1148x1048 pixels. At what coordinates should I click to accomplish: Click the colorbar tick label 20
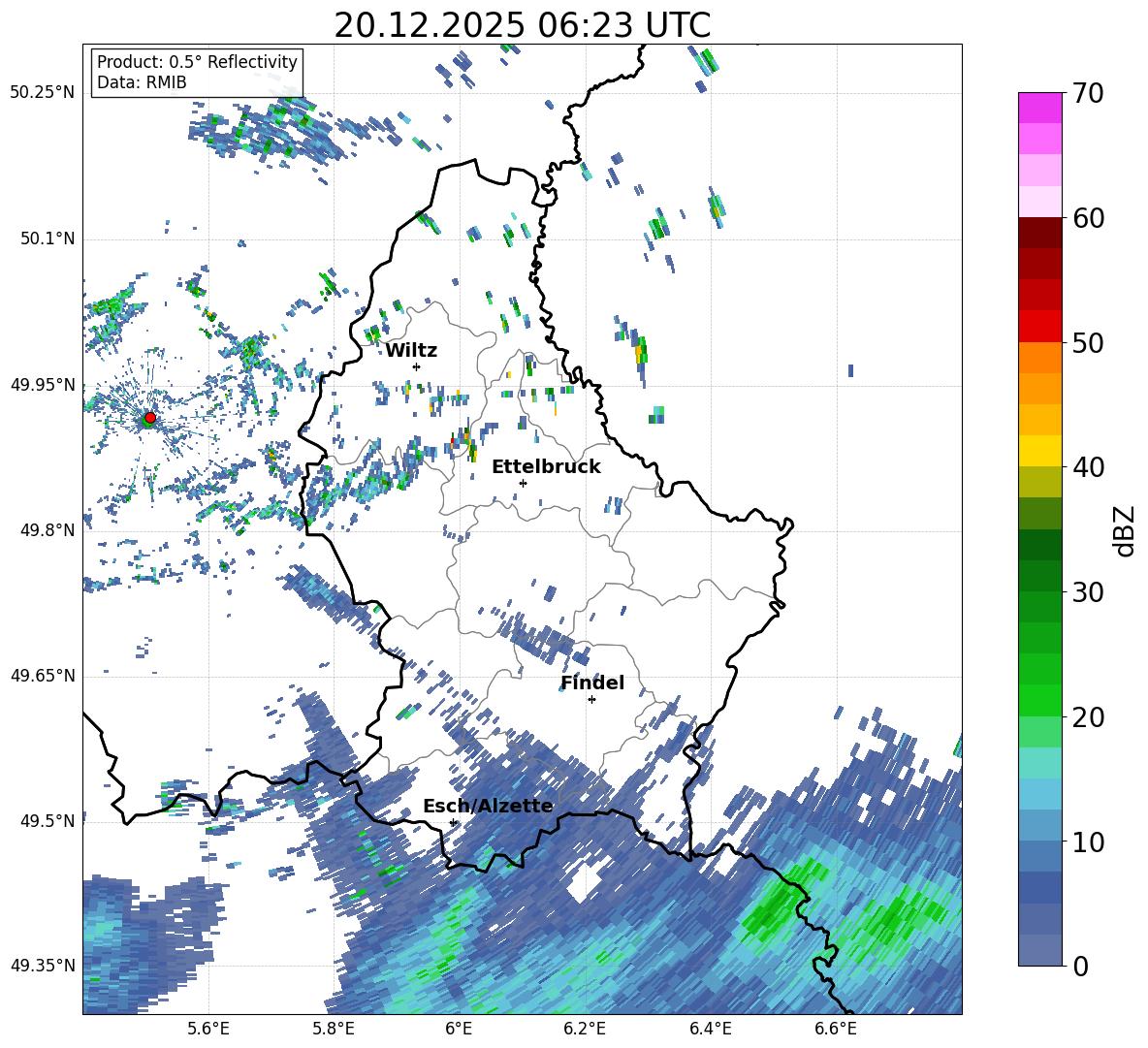click(1088, 717)
